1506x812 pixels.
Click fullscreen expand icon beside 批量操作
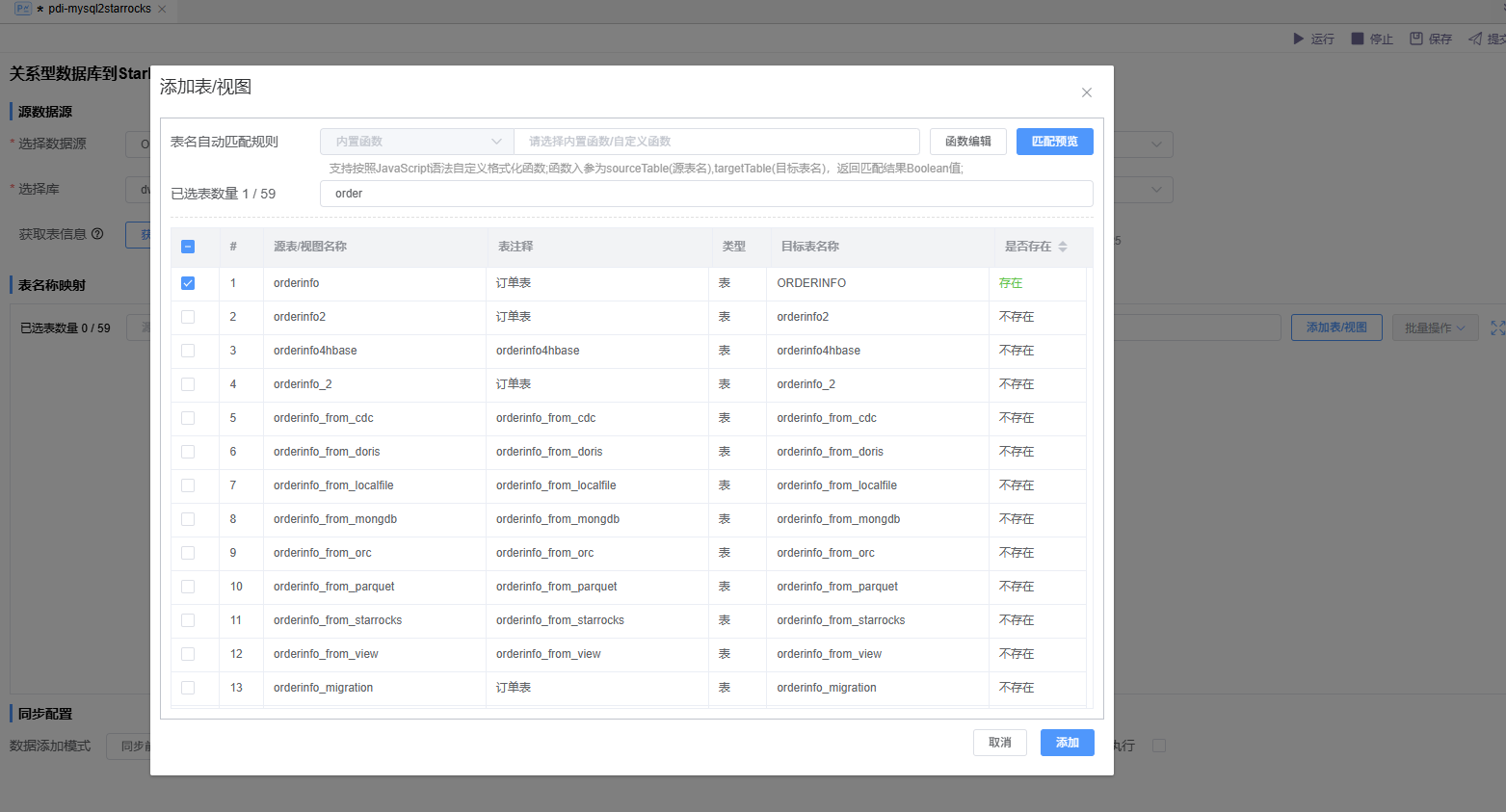click(x=1496, y=327)
